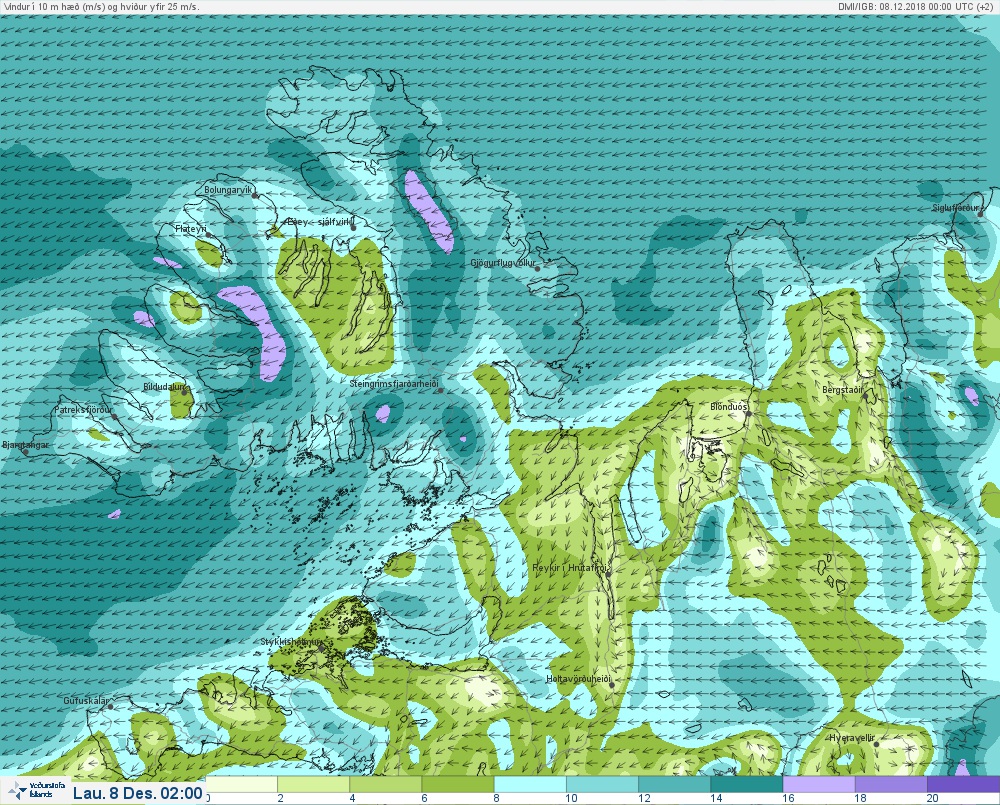
Task: Select the dark teal 14–16 m/s legend swatch
Action: (746, 784)
